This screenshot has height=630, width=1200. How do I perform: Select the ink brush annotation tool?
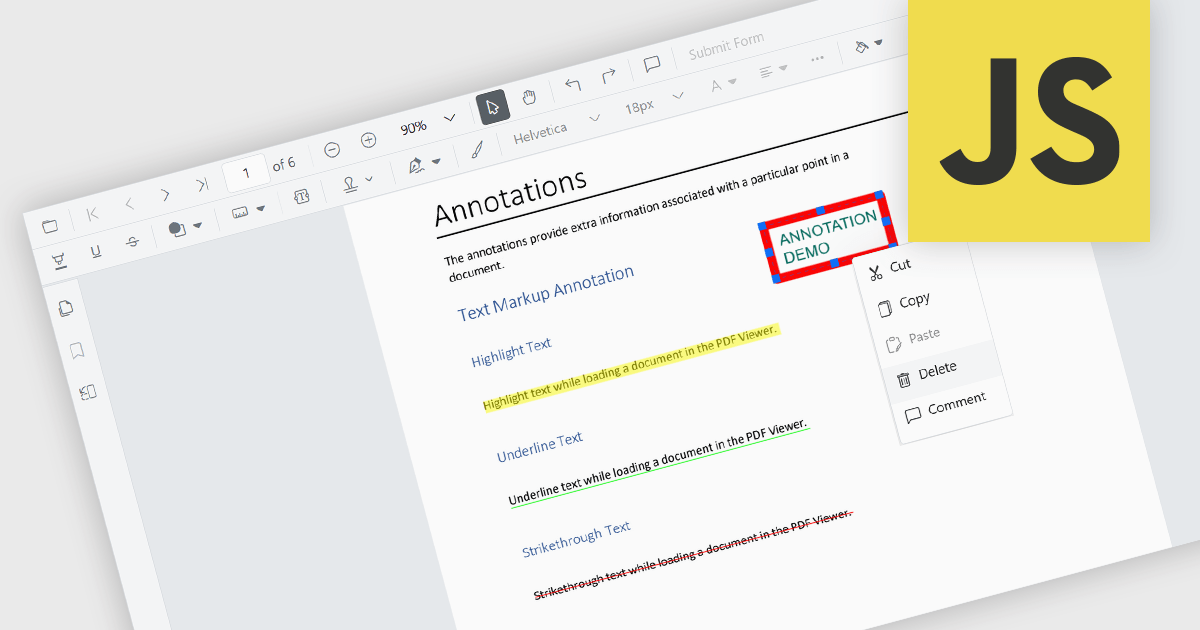point(477,150)
